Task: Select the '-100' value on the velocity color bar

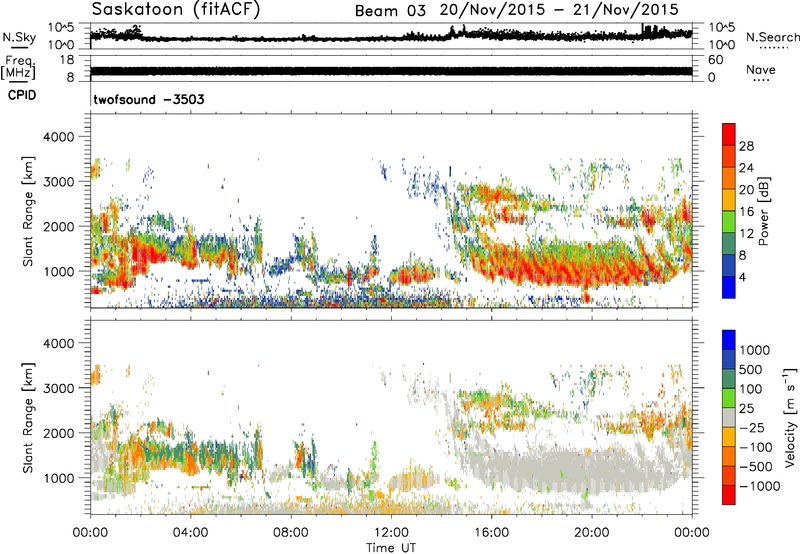Action: (x=756, y=447)
